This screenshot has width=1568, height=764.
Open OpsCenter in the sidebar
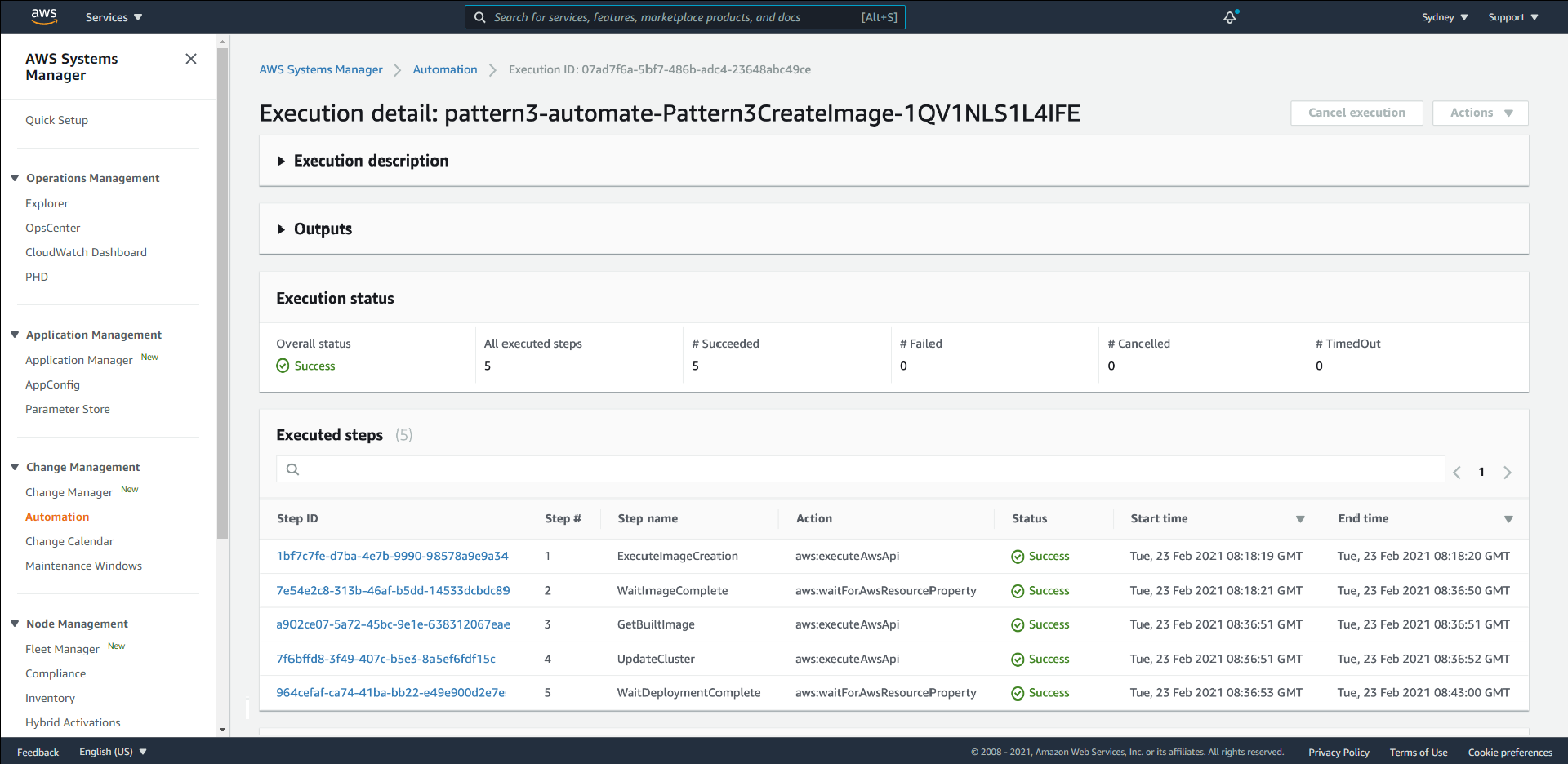[x=52, y=228]
